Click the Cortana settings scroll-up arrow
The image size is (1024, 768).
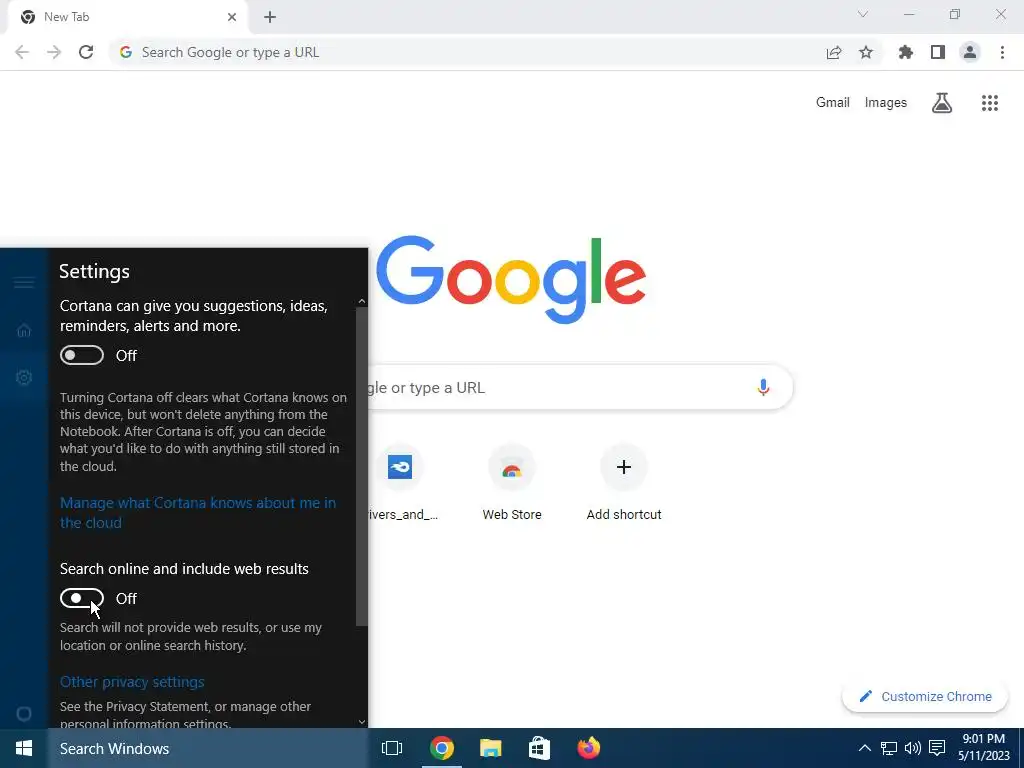click(362, 301)
